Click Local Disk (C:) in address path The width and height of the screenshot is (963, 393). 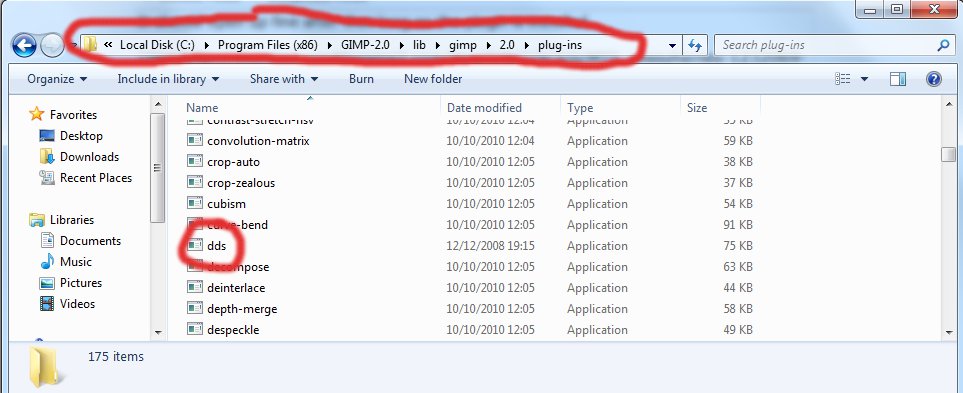point(156,45)
